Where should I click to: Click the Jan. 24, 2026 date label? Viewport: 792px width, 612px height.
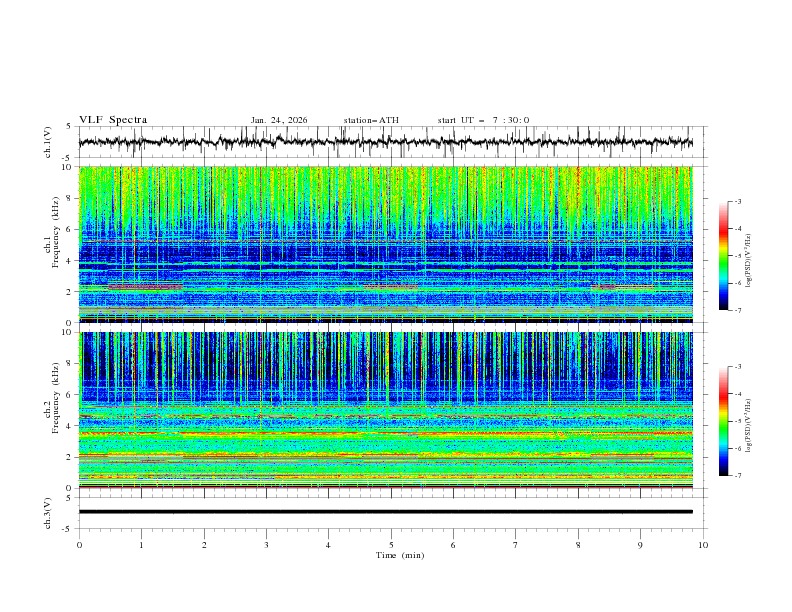(x=279, y=120)
